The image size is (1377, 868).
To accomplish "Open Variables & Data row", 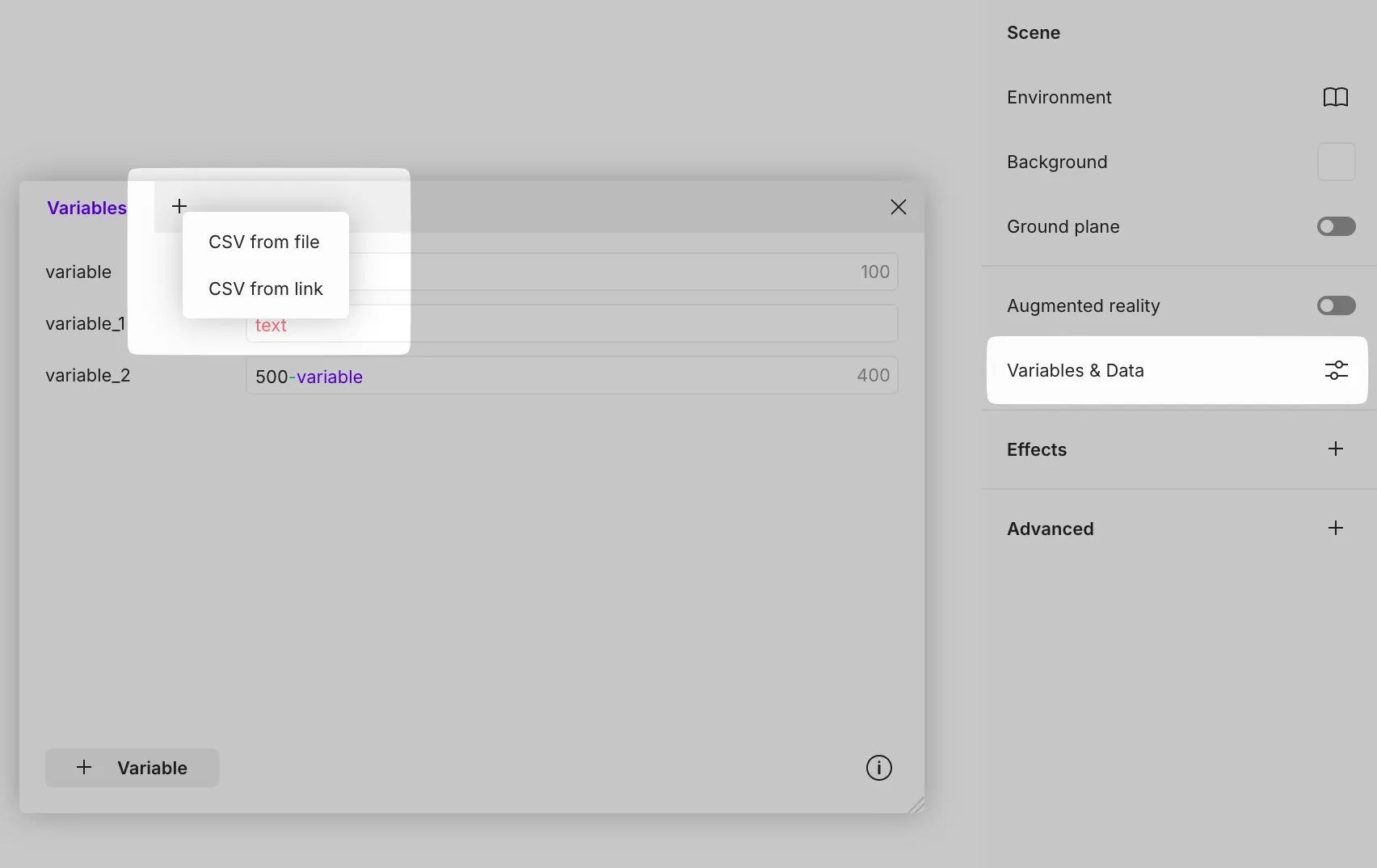I will (1131, 370).
